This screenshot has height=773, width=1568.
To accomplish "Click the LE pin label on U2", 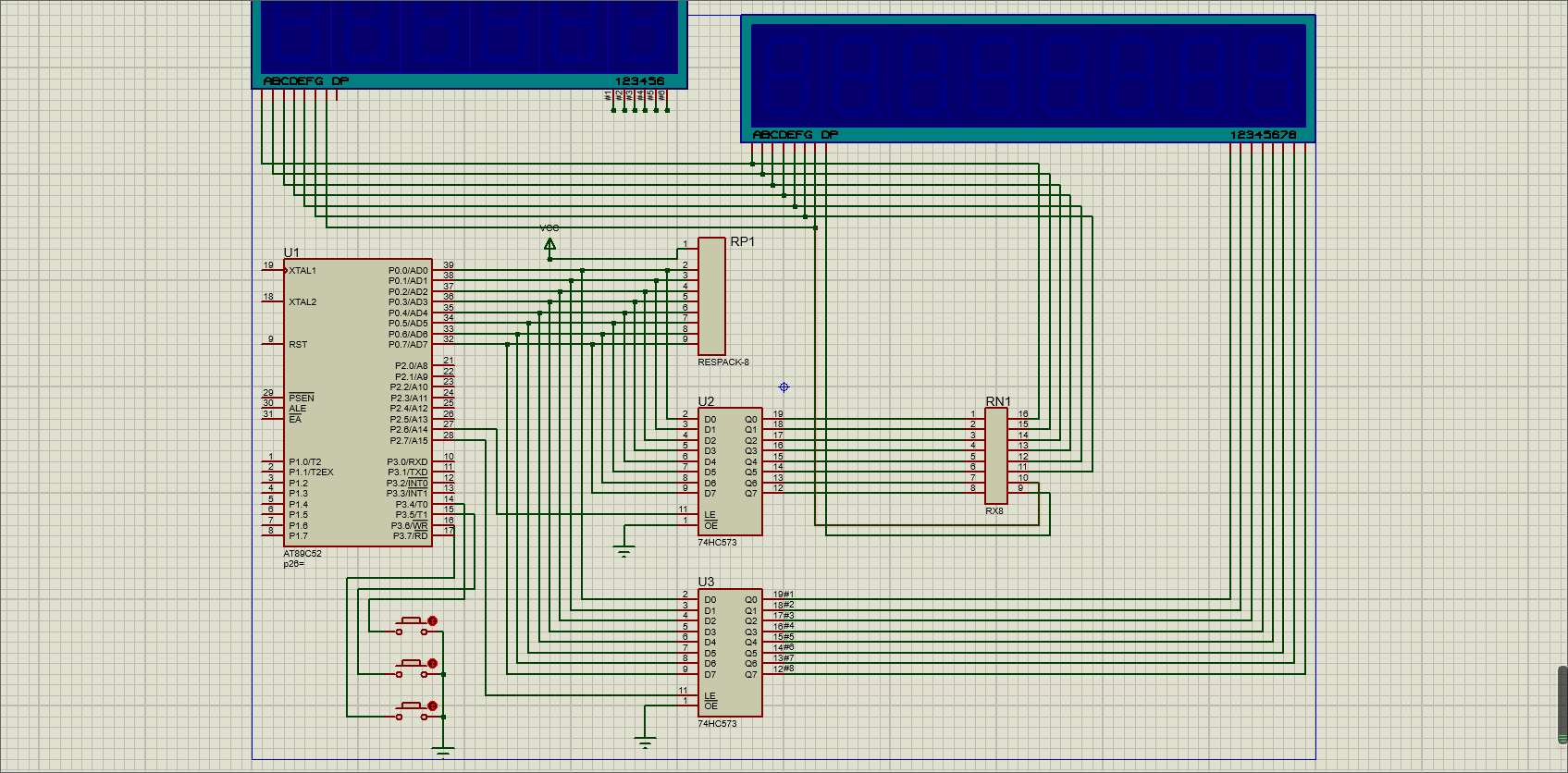I will point(710,515).
